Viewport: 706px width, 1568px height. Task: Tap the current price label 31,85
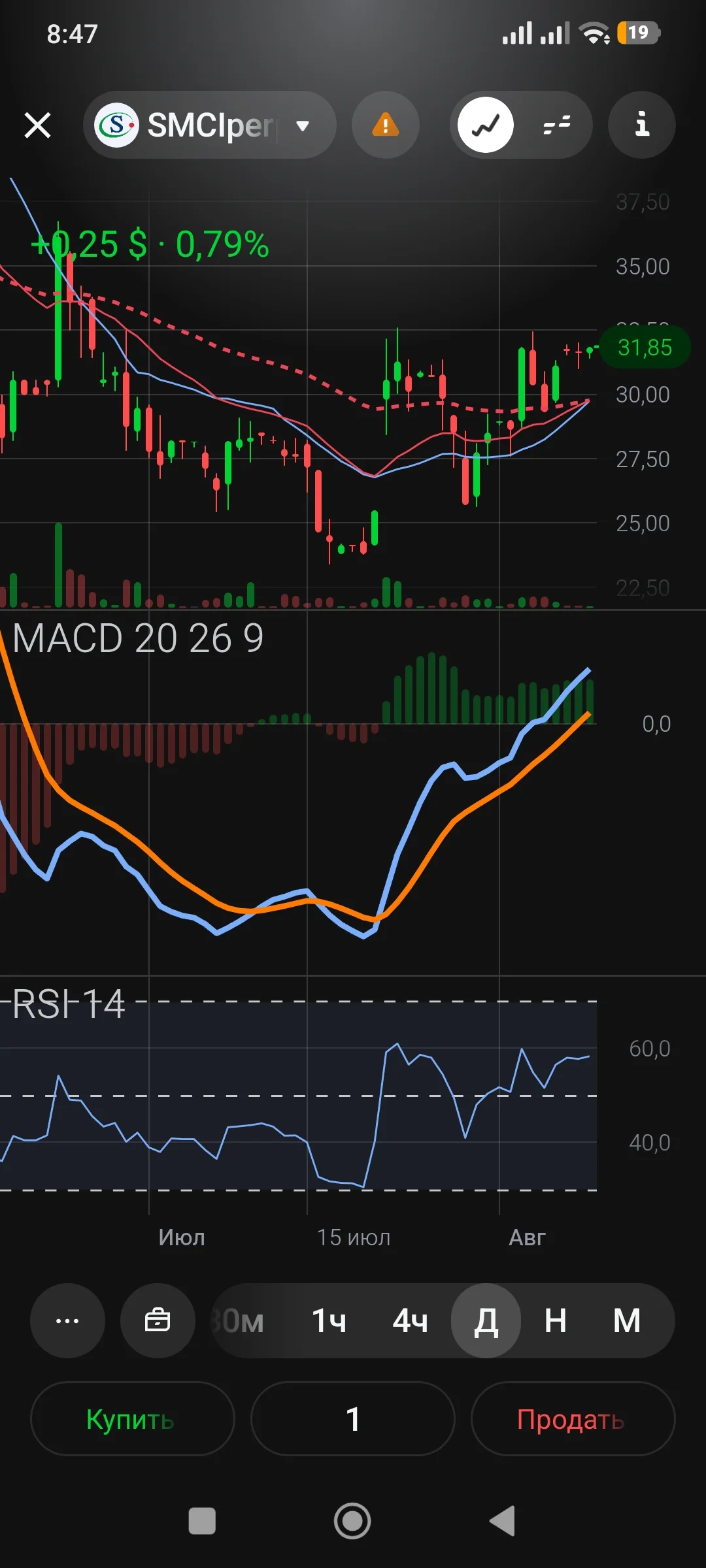pos(645,348)
